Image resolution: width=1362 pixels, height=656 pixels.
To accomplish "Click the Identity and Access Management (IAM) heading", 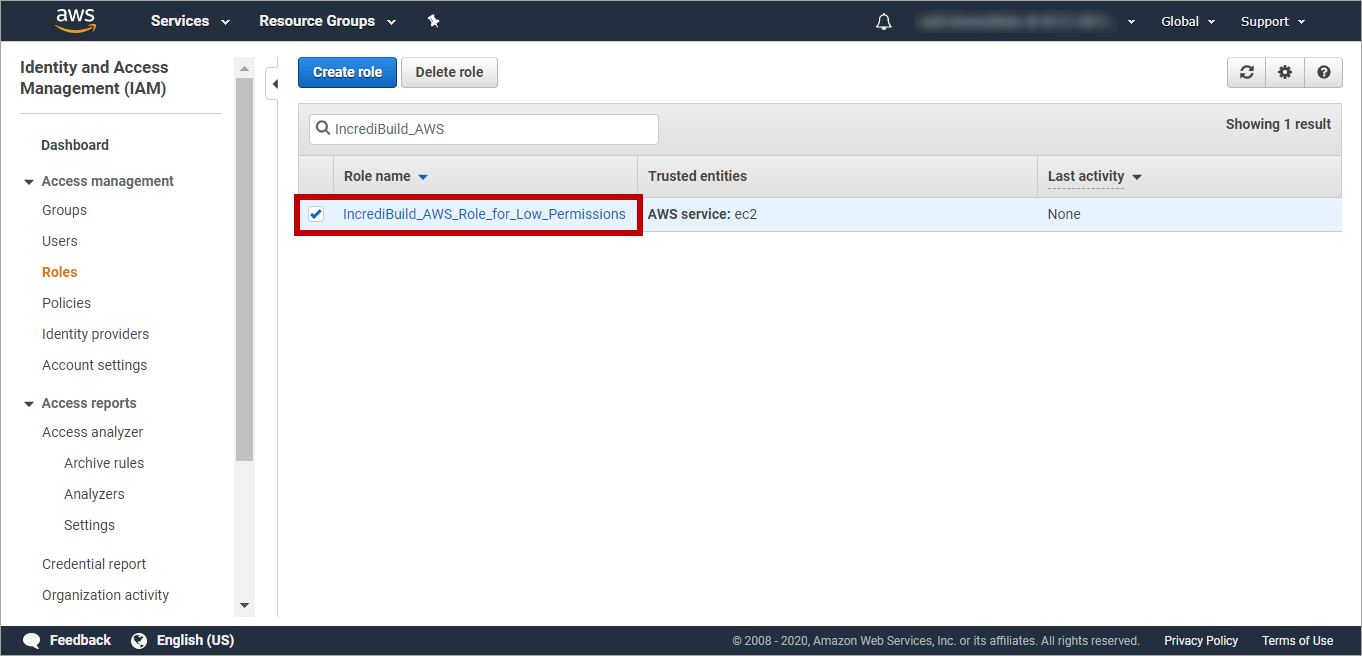I will (94, 78).
